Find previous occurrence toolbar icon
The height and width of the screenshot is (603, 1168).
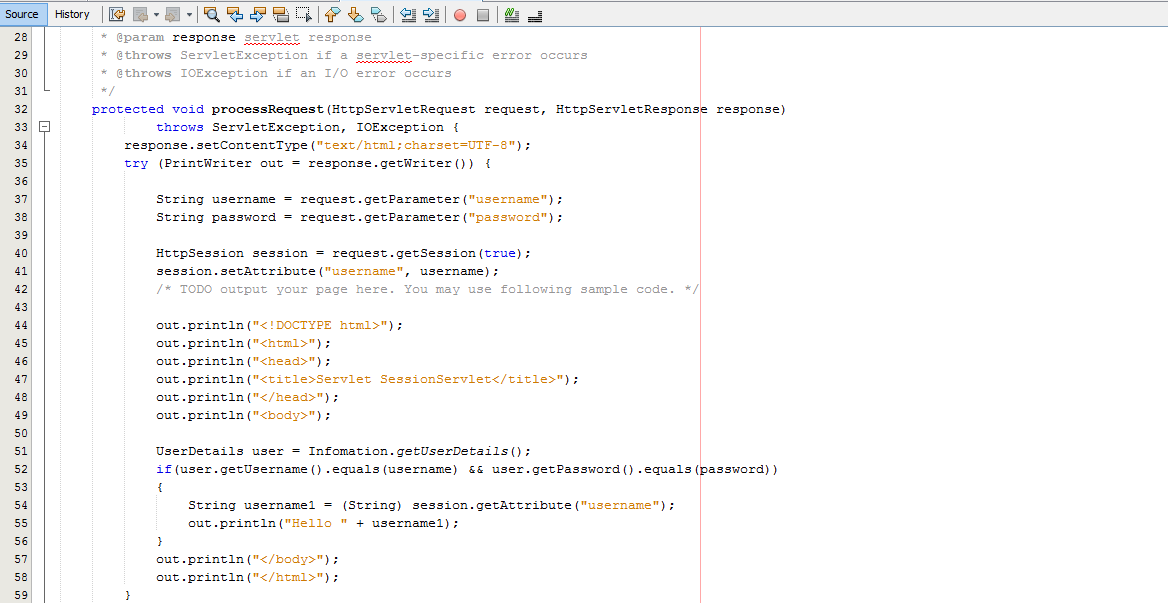235,14
